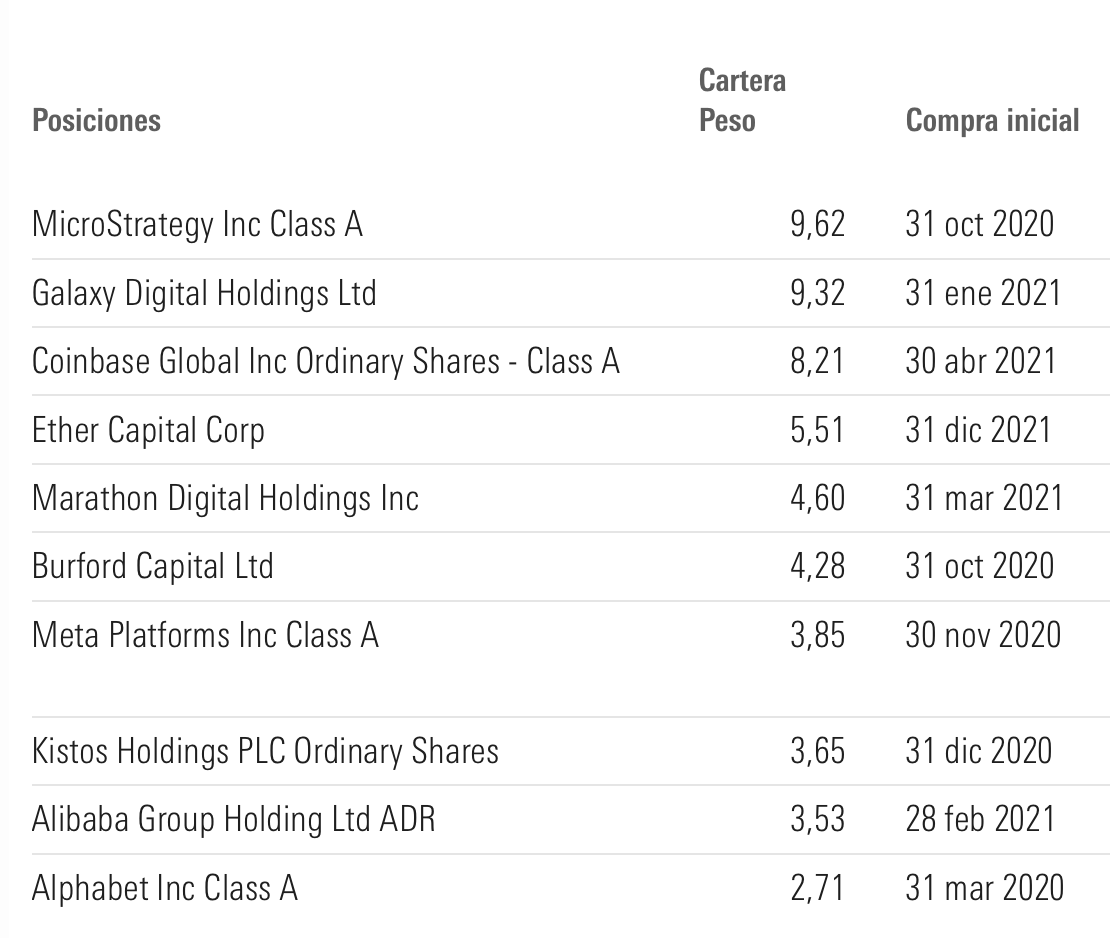Open the MicroStrategy Inc Class A position
This screenshot has height=938, width=1110.
197,224
